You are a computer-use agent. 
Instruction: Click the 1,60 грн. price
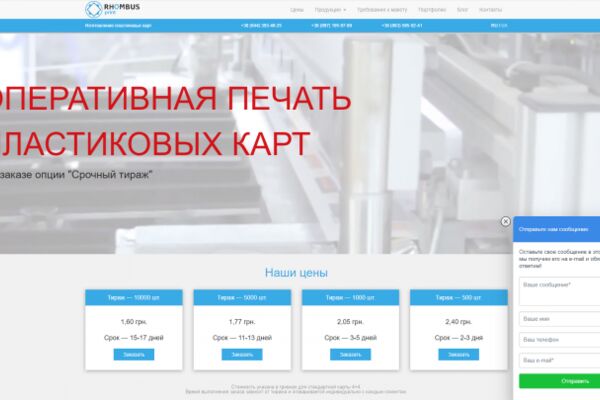pyautogui.click(x=134, y=322)
